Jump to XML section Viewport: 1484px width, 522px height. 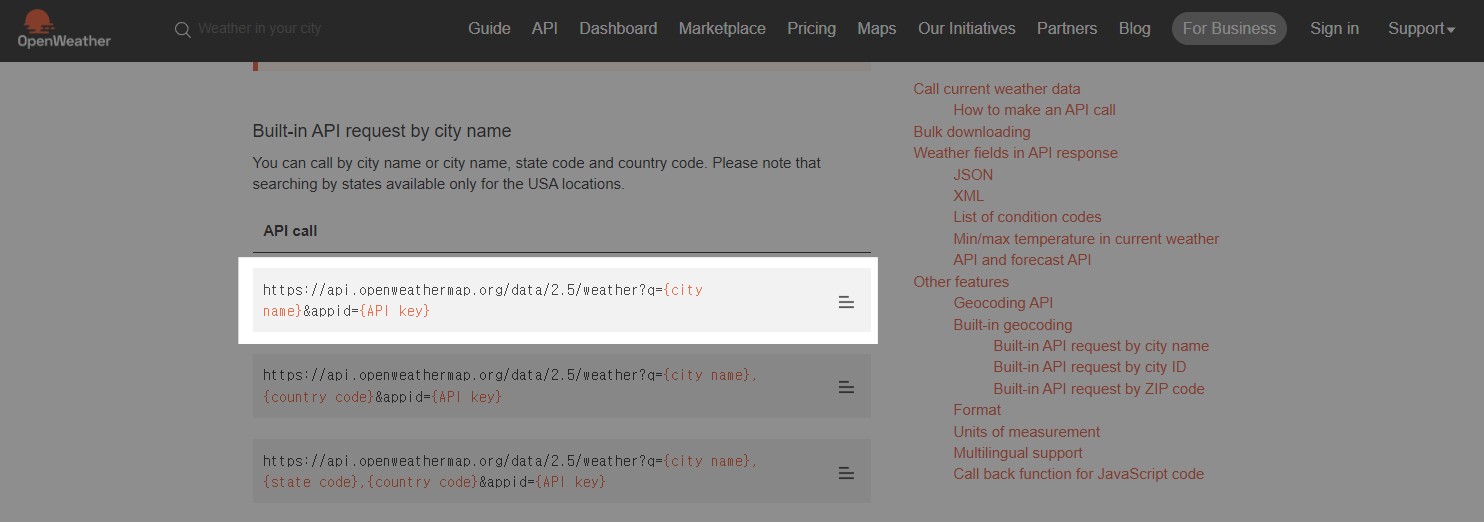click(x=968, y=196)
